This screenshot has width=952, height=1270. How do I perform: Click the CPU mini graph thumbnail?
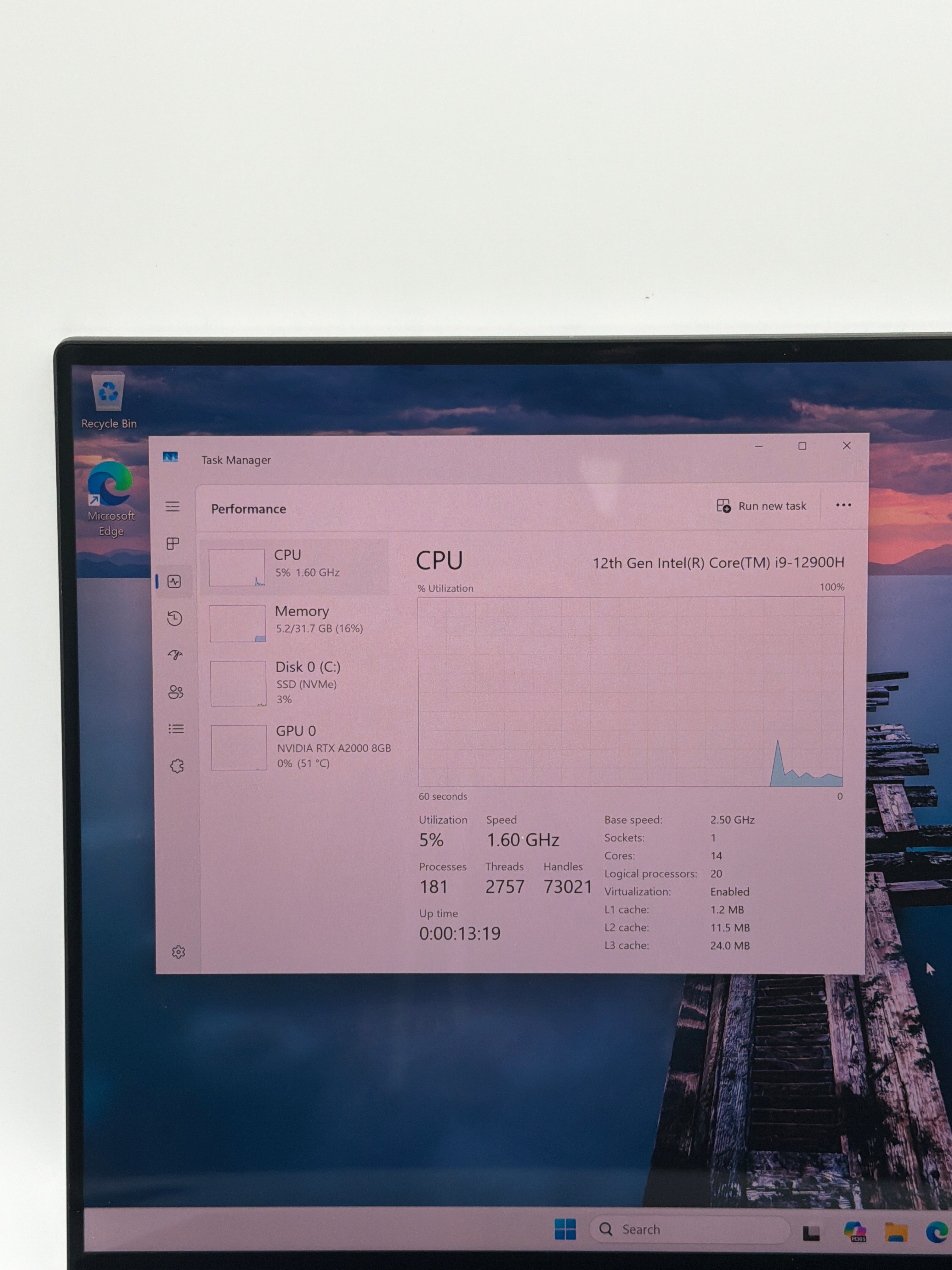[x=237, y=567]
